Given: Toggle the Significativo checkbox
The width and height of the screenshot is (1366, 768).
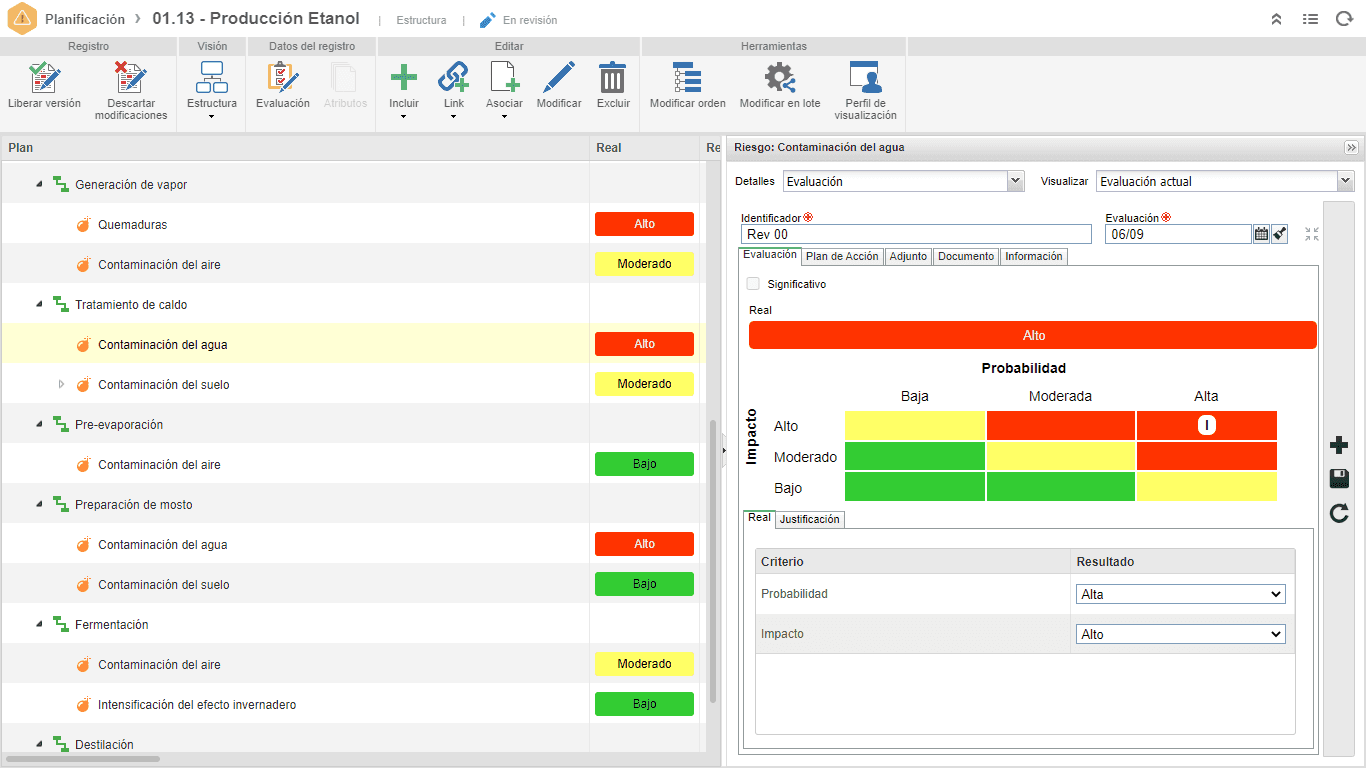Looking at the screenshot, I should [x=753, y=284].
